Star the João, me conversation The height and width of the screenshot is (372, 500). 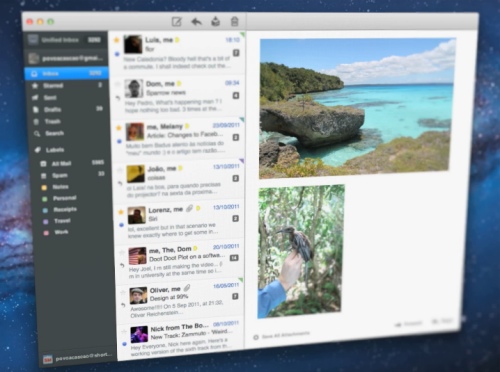[x=120, y=170]
